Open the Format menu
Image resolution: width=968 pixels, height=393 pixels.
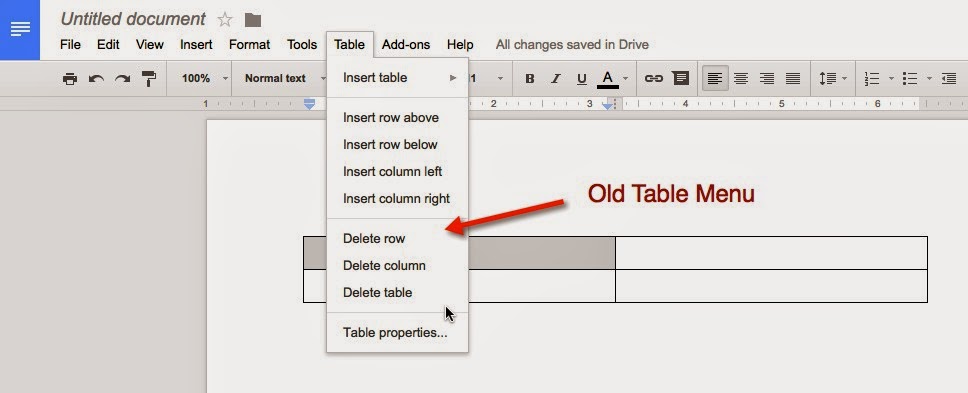click(249, 44)
